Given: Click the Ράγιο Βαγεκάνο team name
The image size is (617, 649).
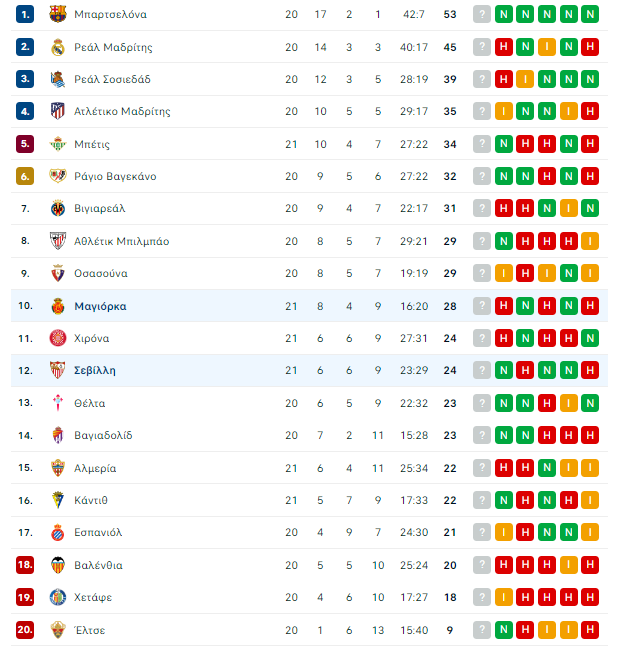Looking at the screenshot, I should 115,176.
